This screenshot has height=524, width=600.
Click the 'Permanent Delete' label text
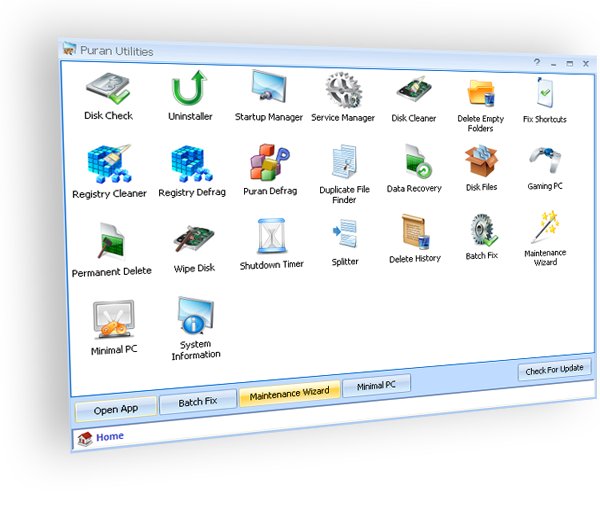pos(111,272)
